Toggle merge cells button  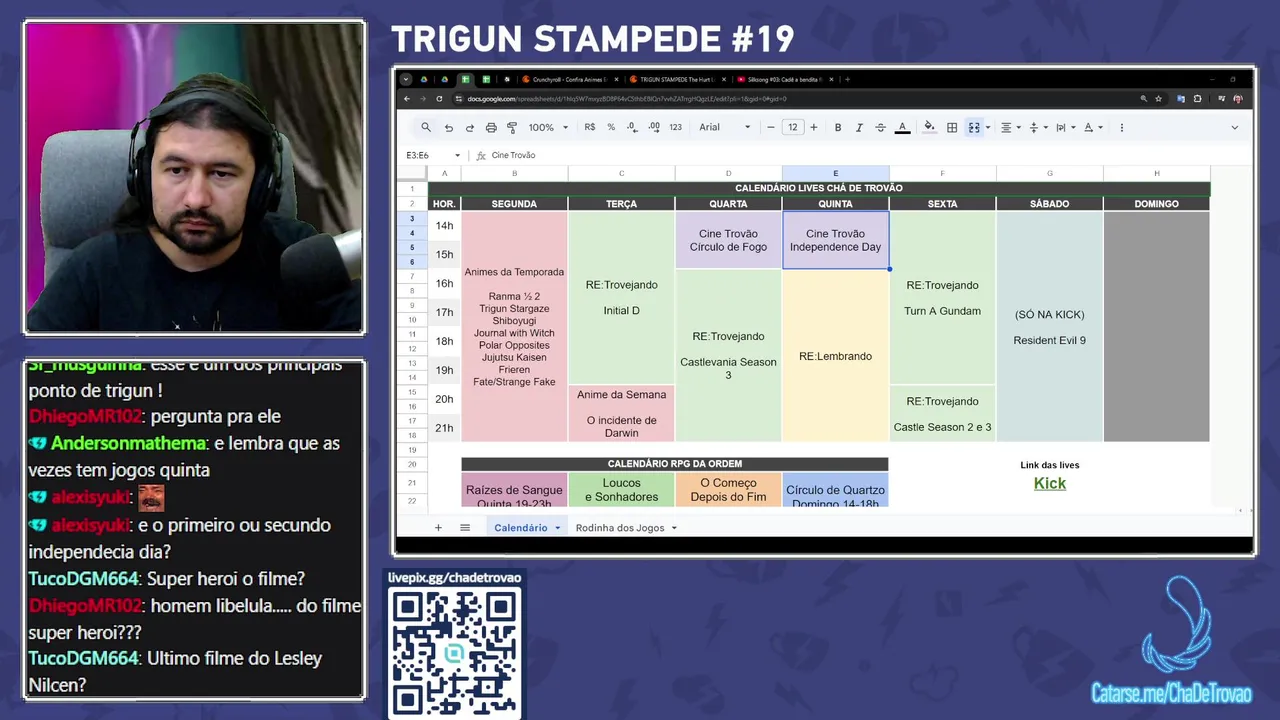(973, 127)
